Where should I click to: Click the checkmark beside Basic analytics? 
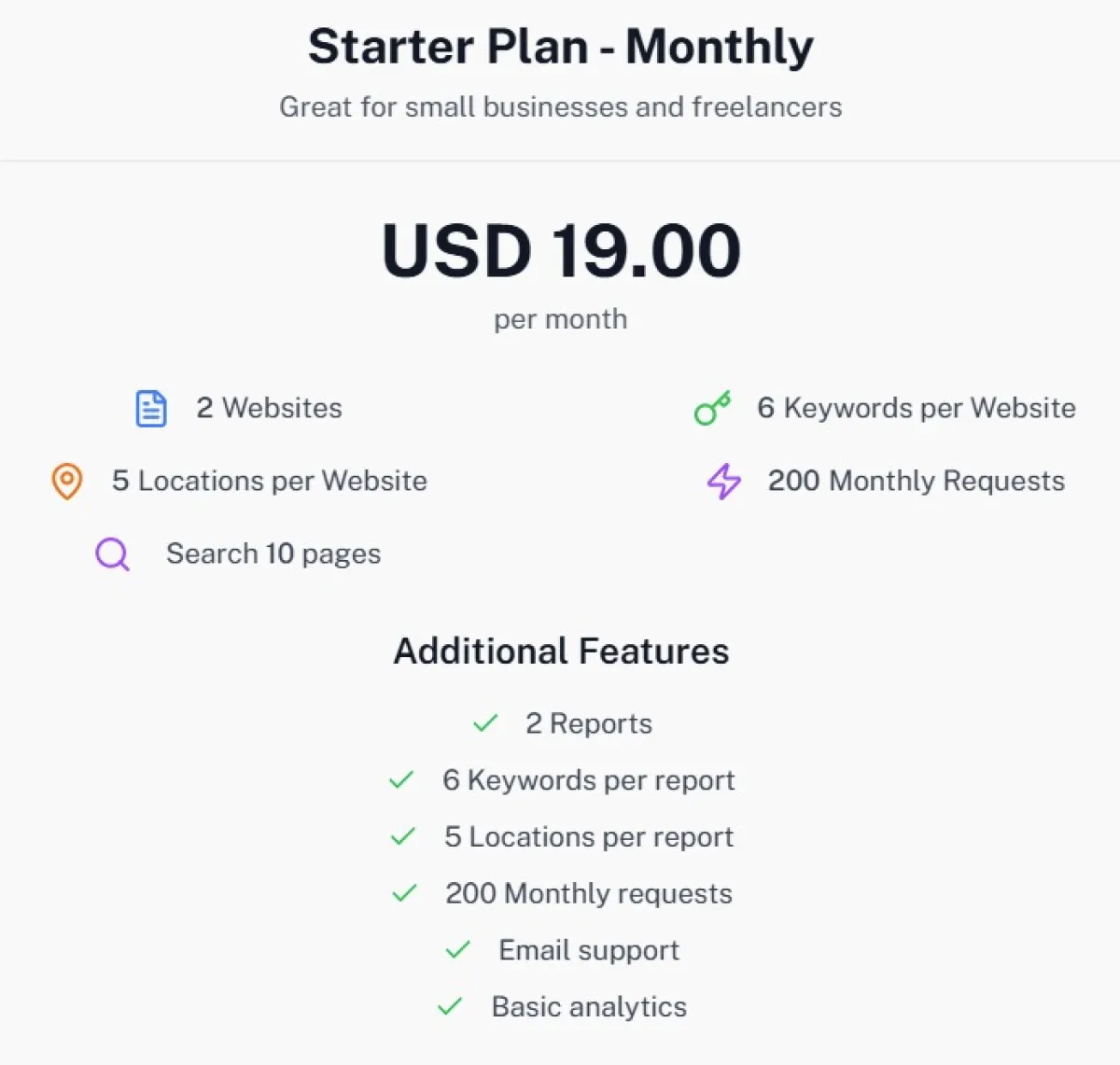[450, 1007]
